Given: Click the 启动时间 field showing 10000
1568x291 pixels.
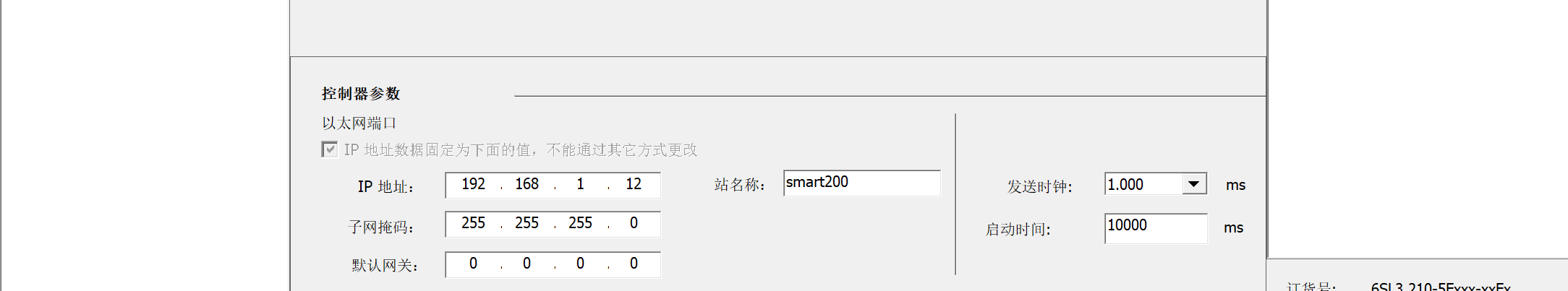Looking at the screenshot, I should [x=1155, y=227].
